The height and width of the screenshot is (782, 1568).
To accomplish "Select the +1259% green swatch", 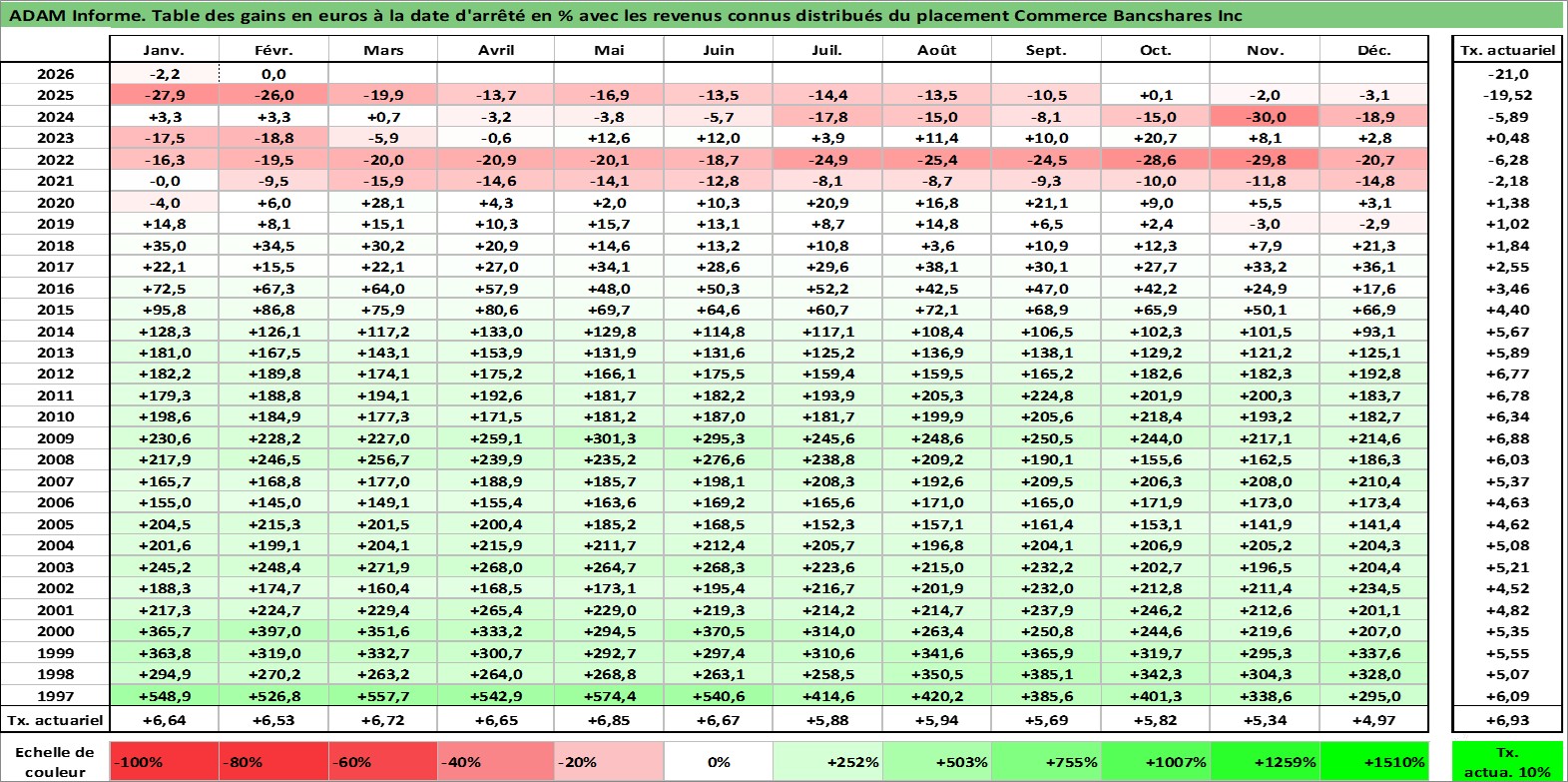I will pos(1265,761).
